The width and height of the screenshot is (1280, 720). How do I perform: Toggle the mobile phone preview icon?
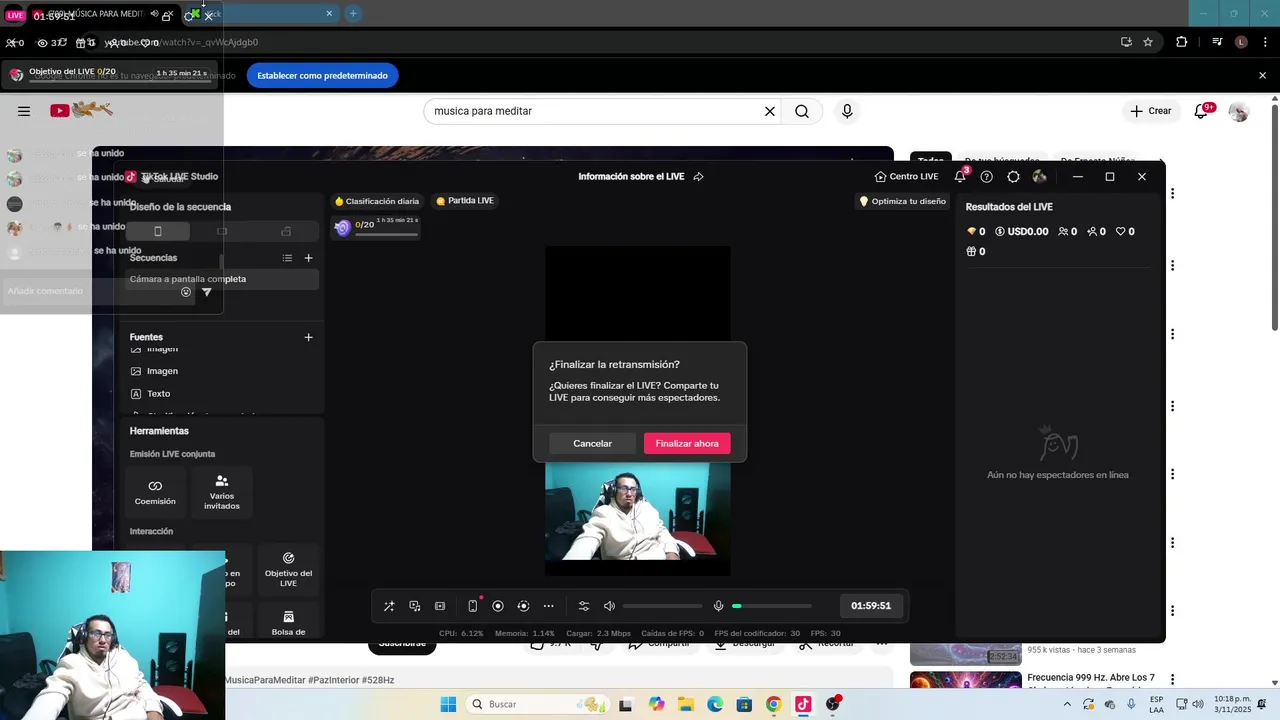473,606
